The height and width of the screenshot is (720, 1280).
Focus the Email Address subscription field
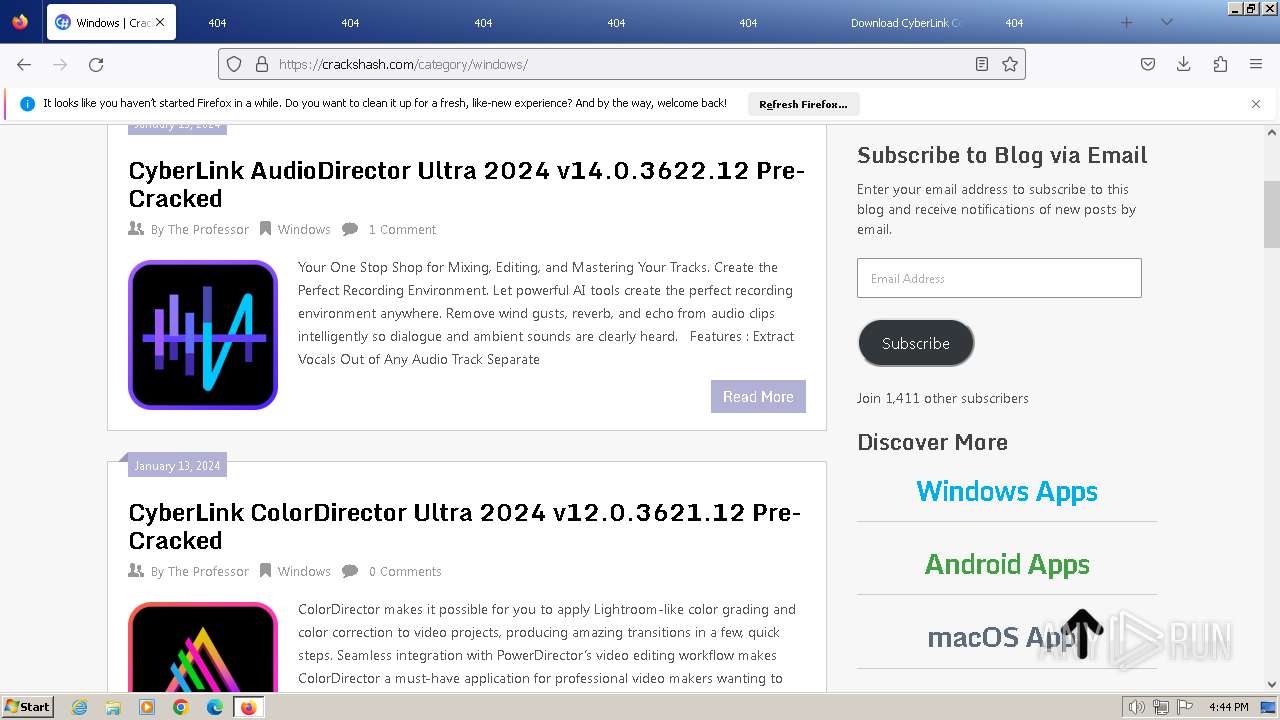coord(999,278)
